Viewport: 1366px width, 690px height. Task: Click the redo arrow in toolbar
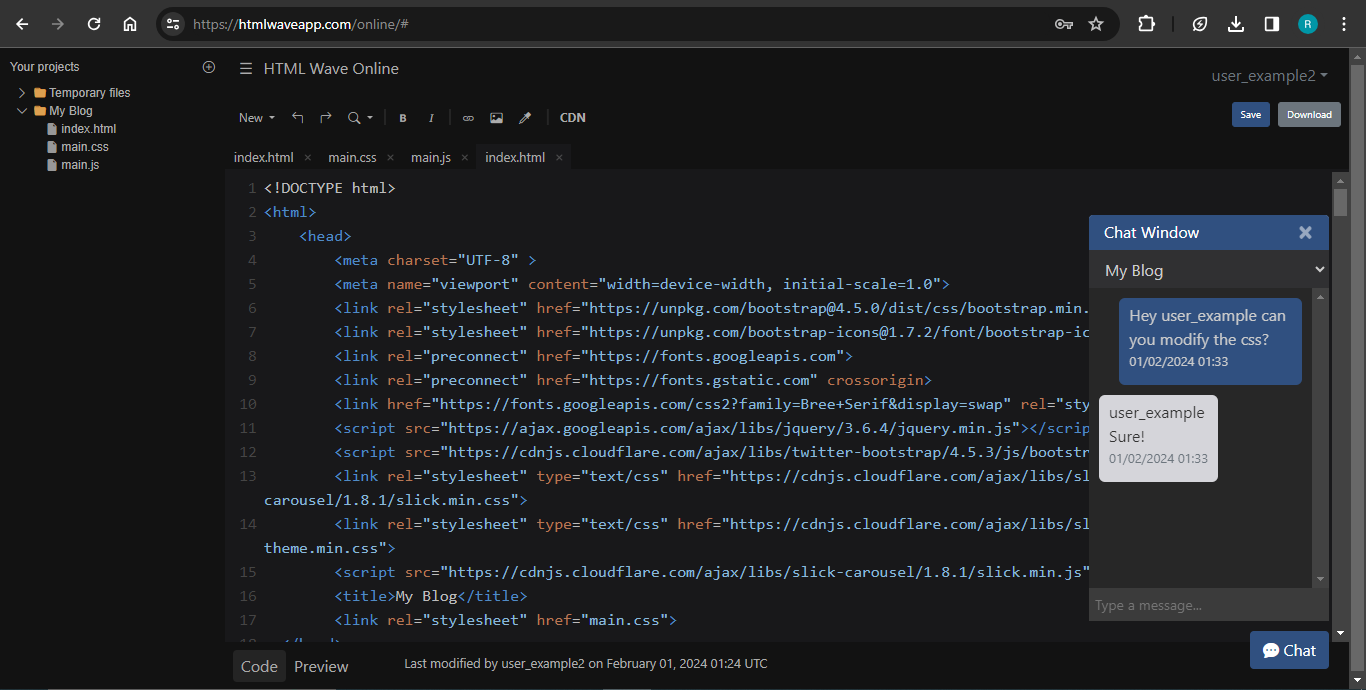coord(325,118)
